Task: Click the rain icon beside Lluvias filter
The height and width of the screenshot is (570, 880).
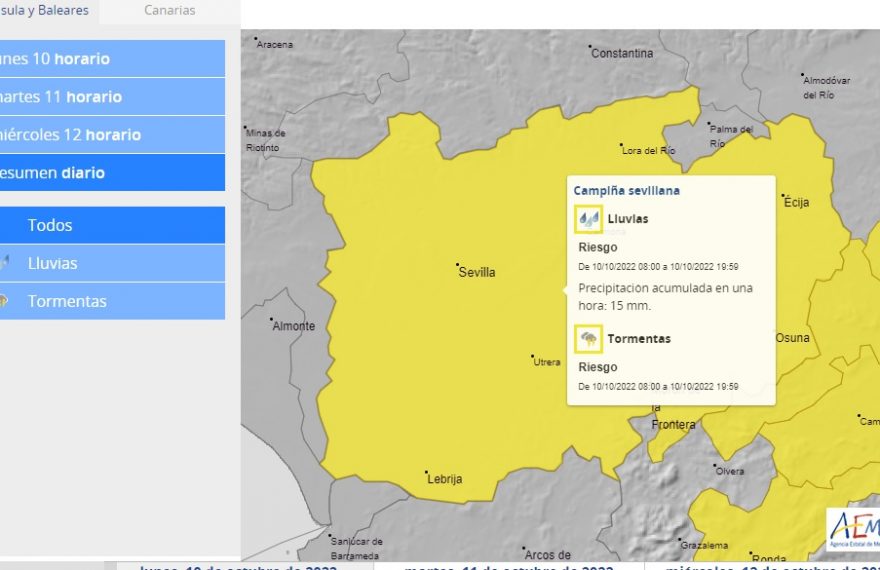Action: pos(5,263)
